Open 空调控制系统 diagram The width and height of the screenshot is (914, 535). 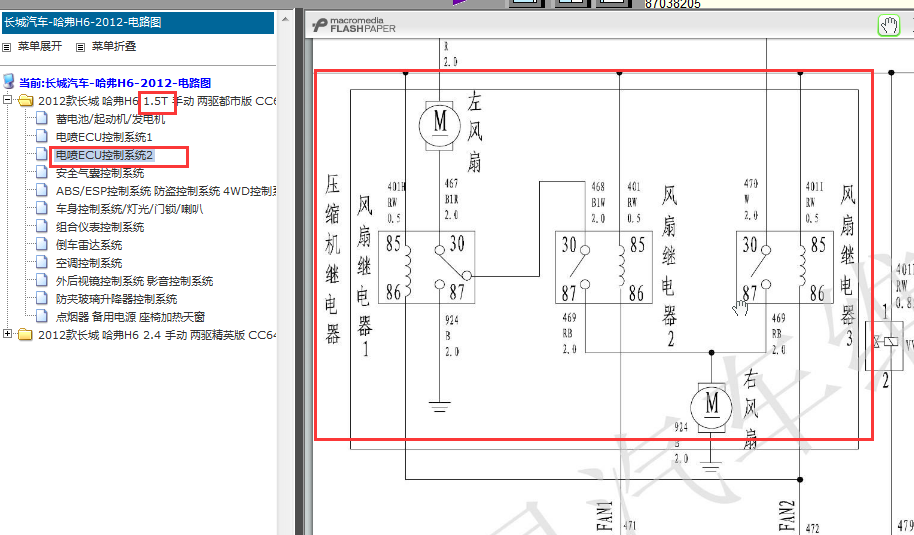[89, 263]
